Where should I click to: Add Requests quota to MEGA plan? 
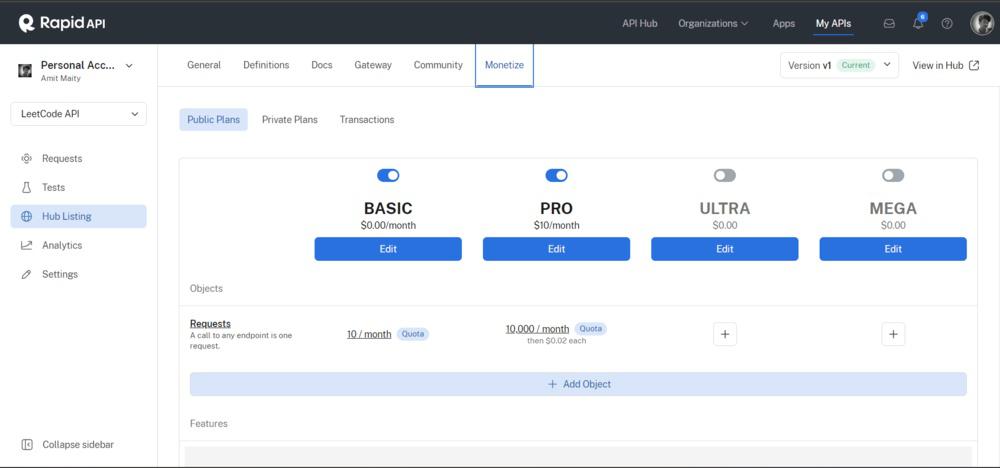pos(893,334)
